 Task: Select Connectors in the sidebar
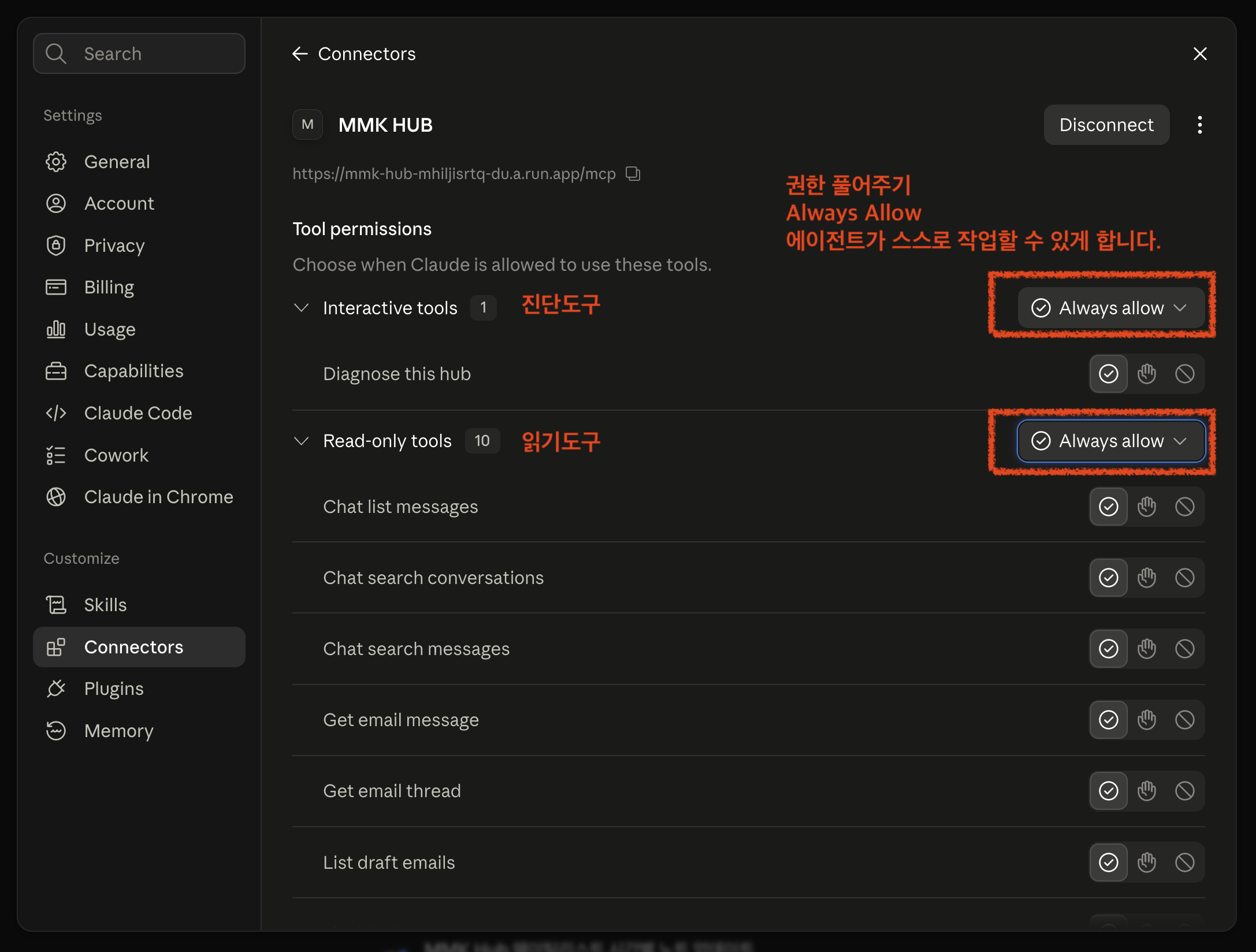139,647
